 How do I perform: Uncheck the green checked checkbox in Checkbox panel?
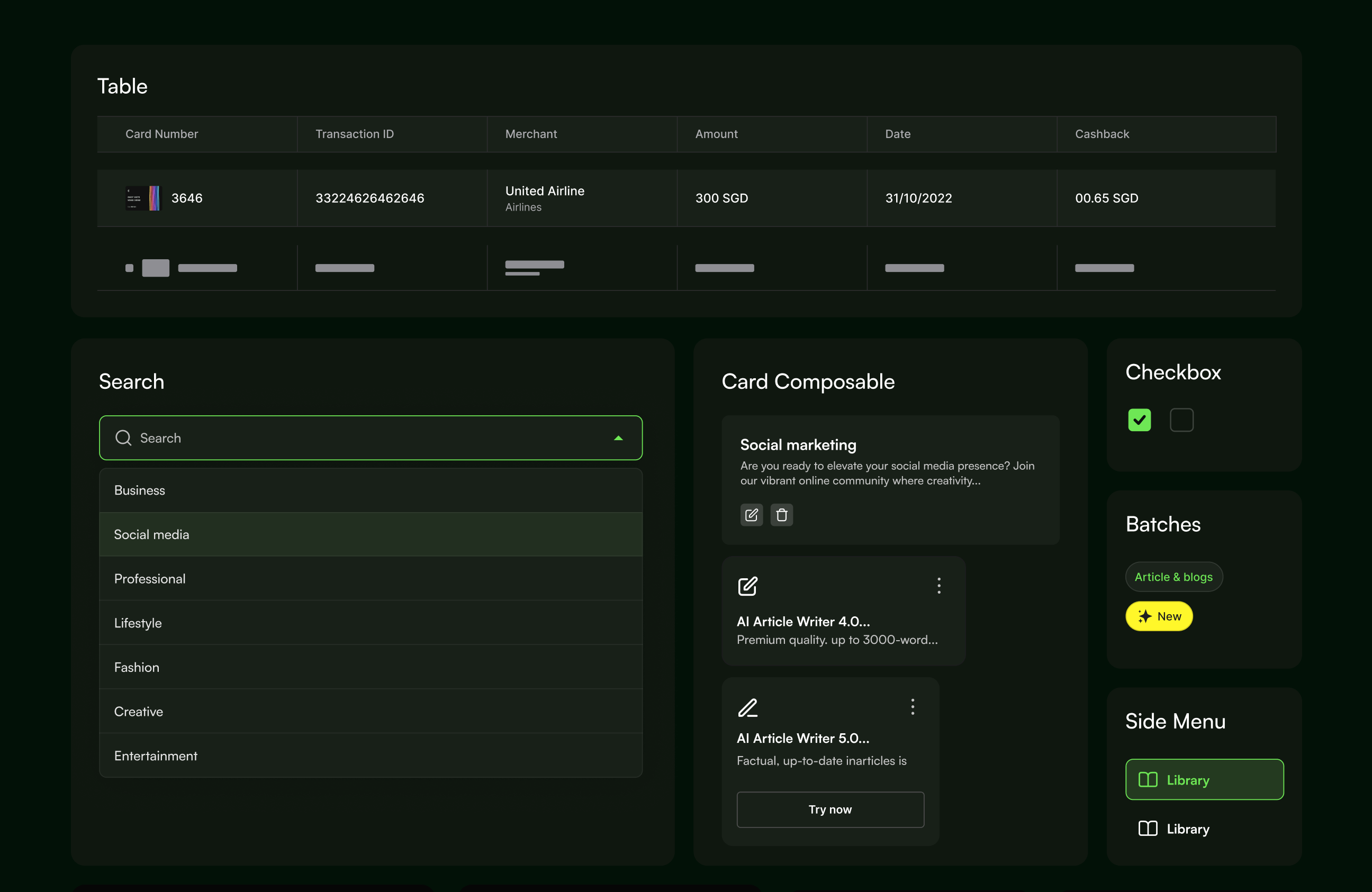1139,420
